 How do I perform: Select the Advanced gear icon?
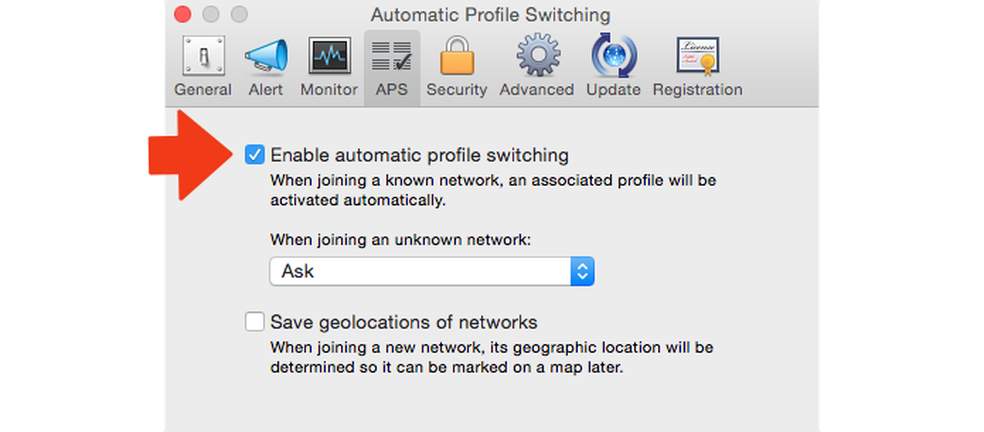click(536, 56)
